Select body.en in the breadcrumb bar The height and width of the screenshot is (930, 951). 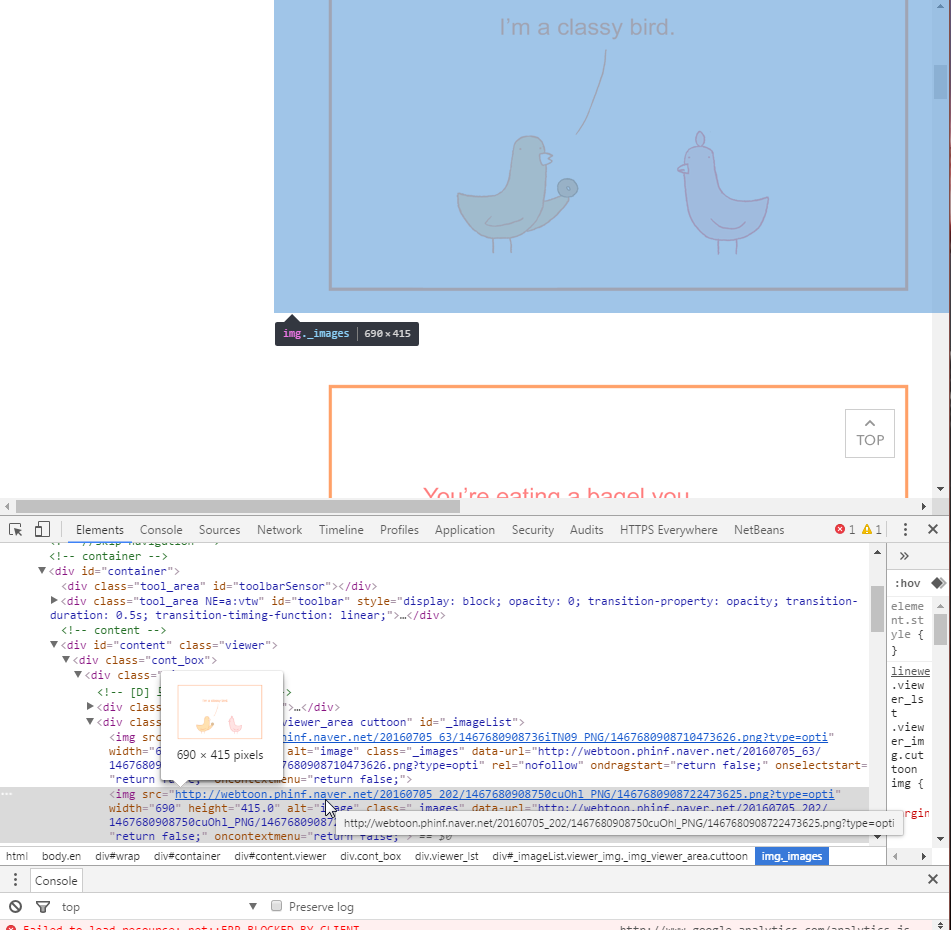click(61, 856)
